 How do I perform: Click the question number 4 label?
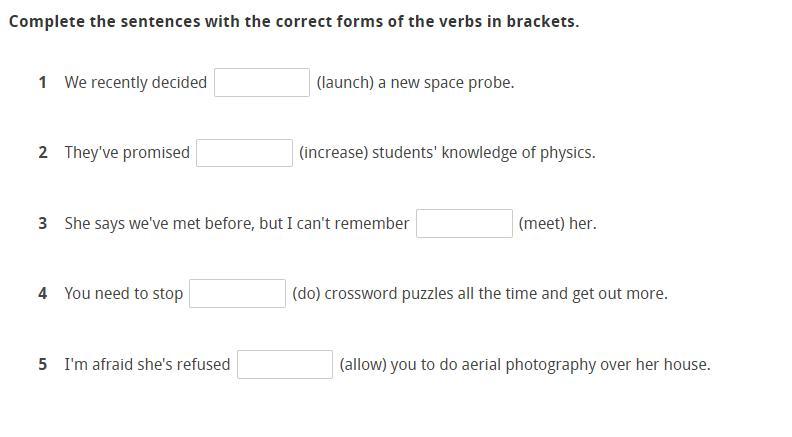(x=43, y=294)
